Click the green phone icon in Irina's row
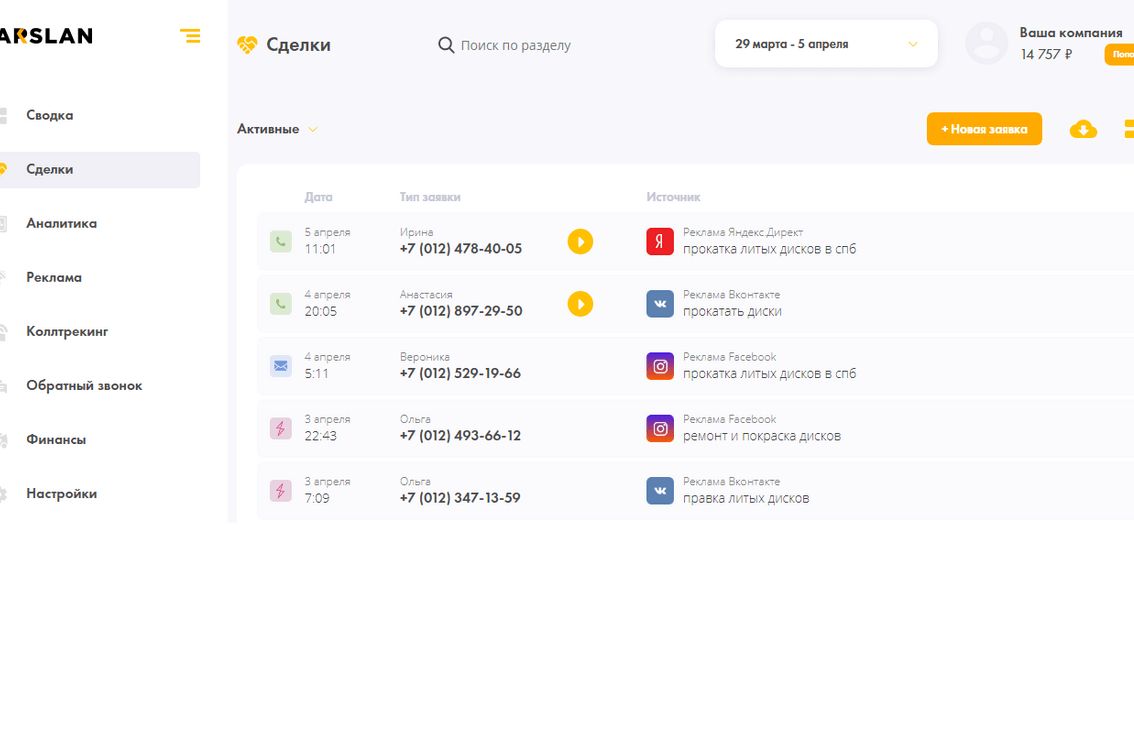Screen dimensions: 1134x756 281,241
